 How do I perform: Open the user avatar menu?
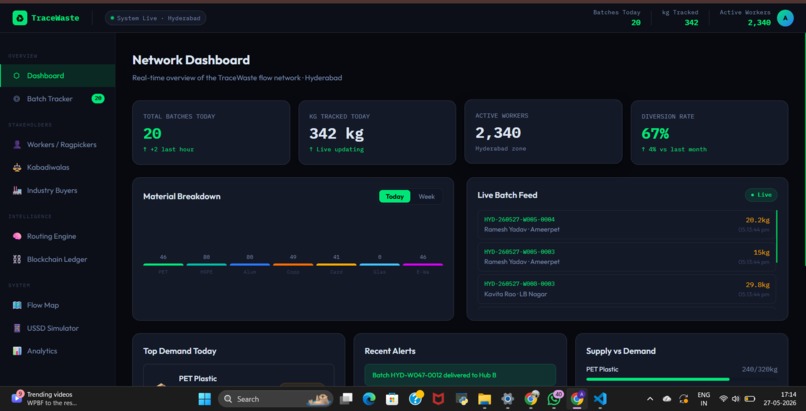785,18
